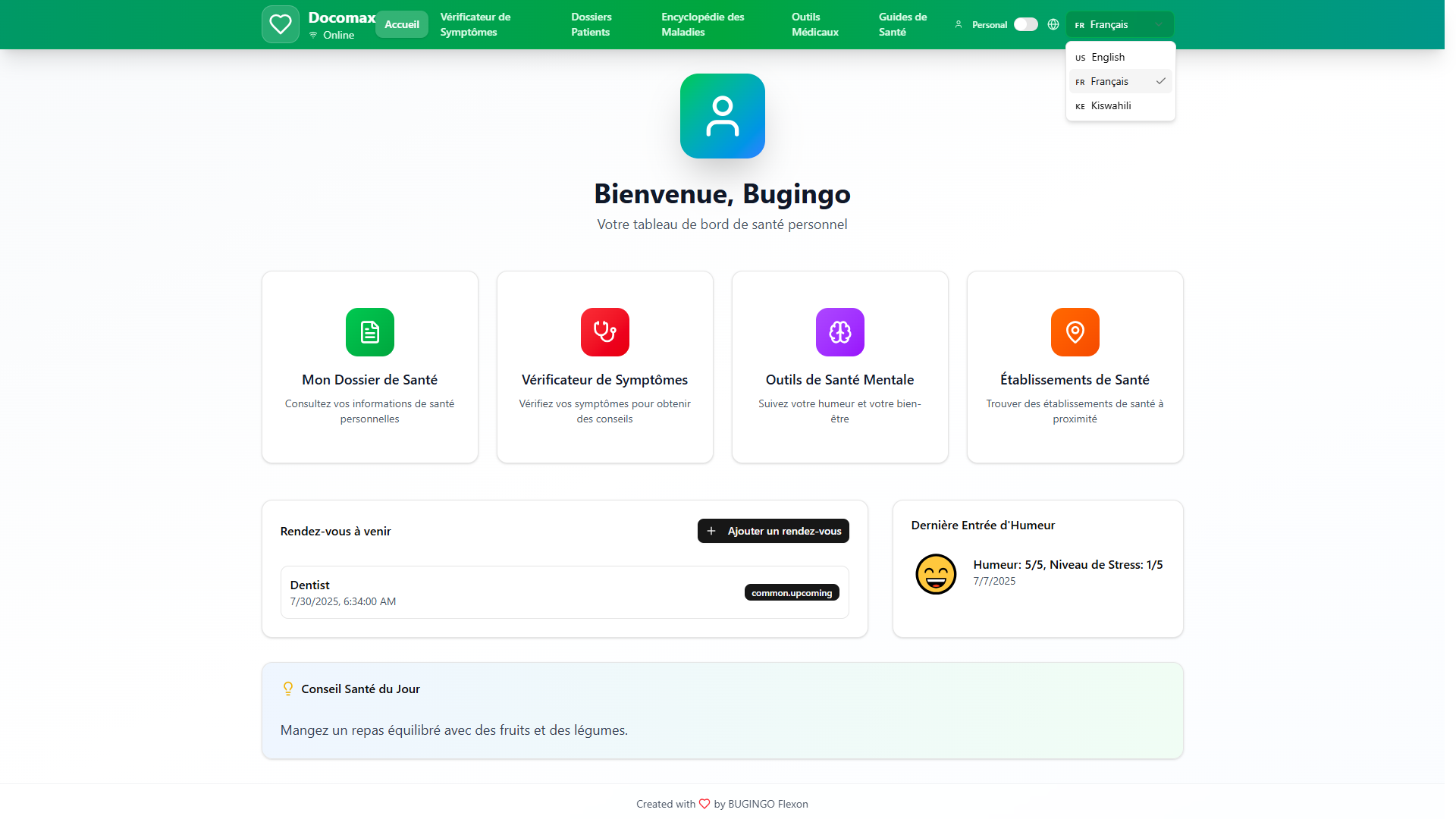Collapse the Français language dropdown
The width and height of the screenshot is (1456, 819).
coord(1119,24)
